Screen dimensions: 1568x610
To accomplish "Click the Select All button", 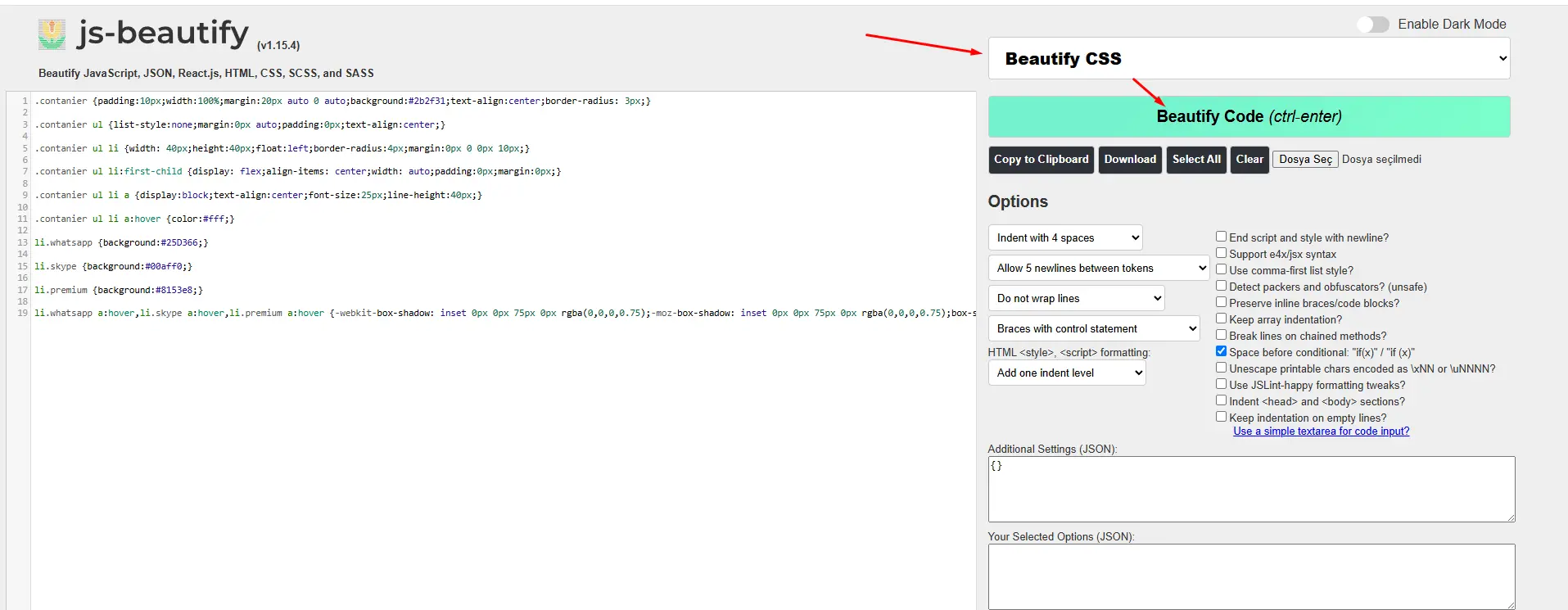I will tap(1196, 160).
